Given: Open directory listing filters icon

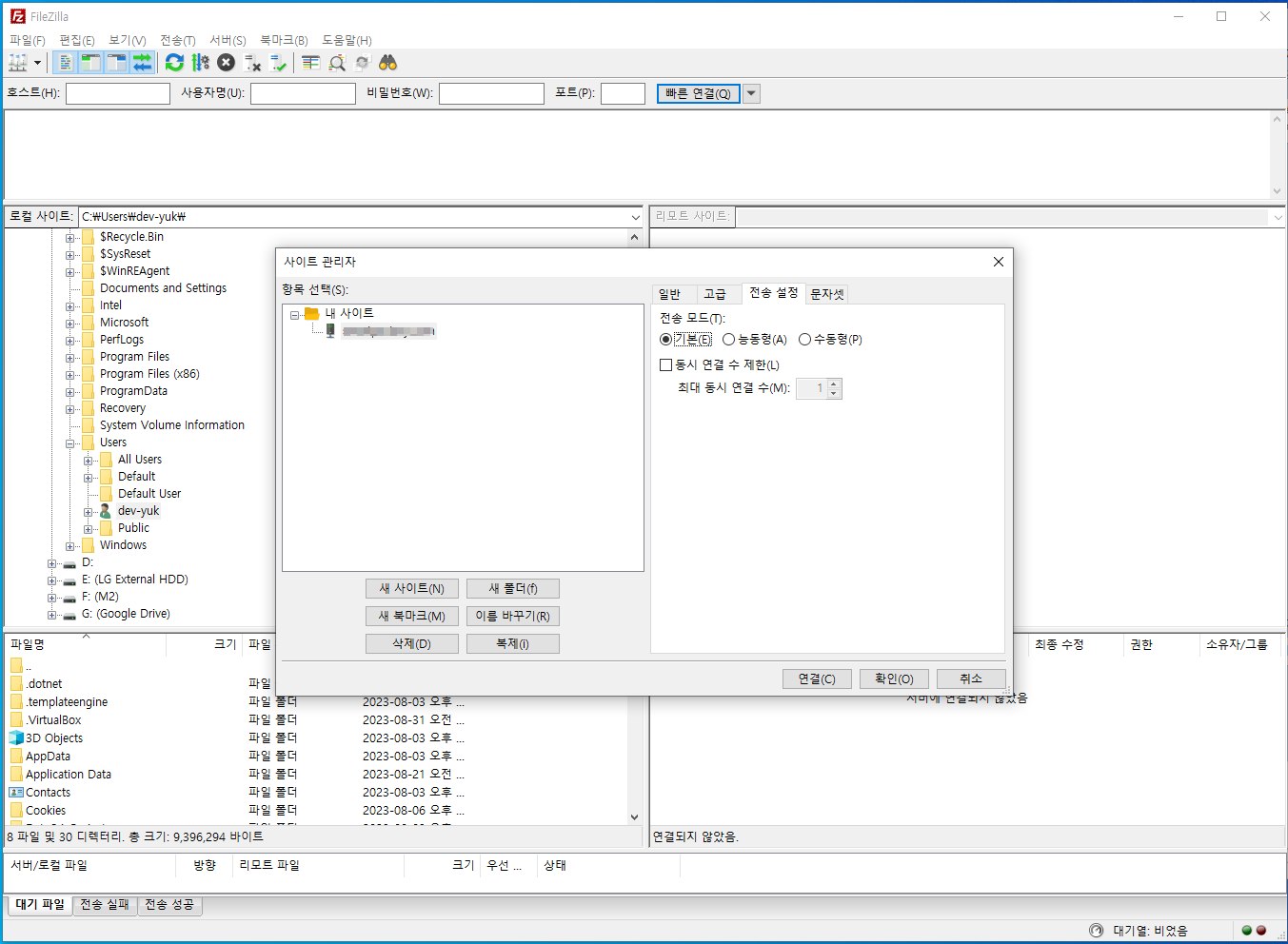Looking at the screenshot, I should pos(310,63).
